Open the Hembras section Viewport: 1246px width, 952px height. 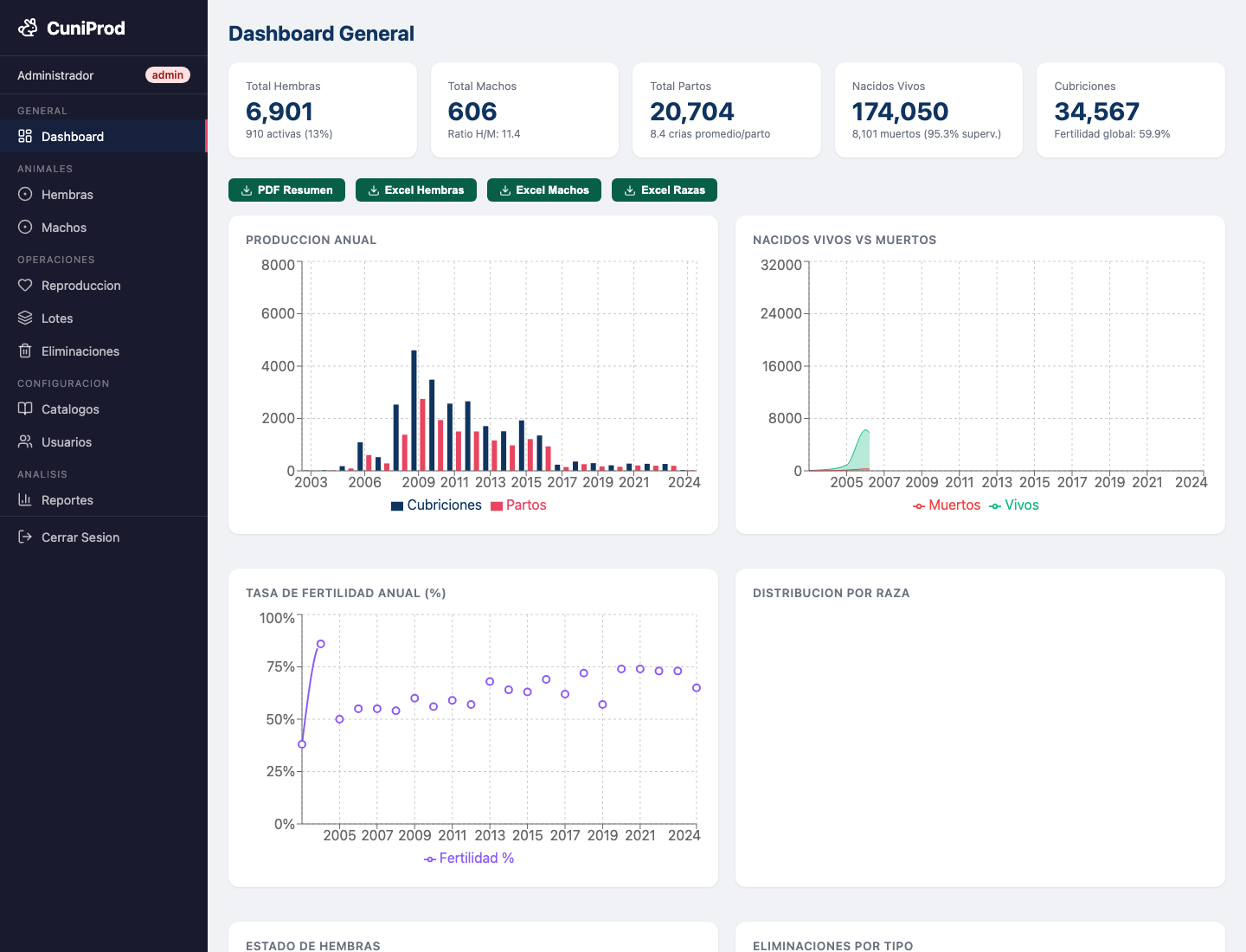tap(104, 194)
